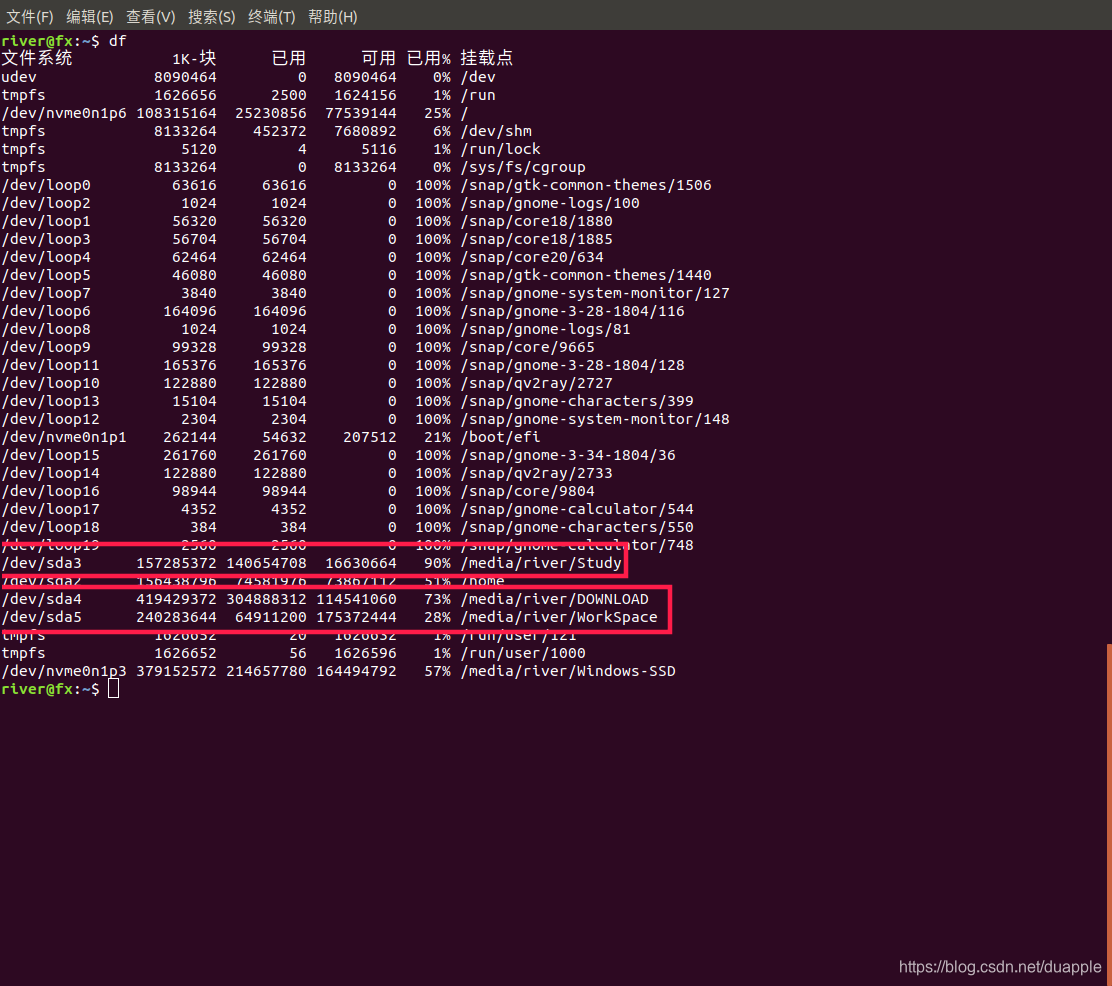1112x986 pixels.
Task: Click the '/dev/sda3' device name
Action: pos(42,563)
